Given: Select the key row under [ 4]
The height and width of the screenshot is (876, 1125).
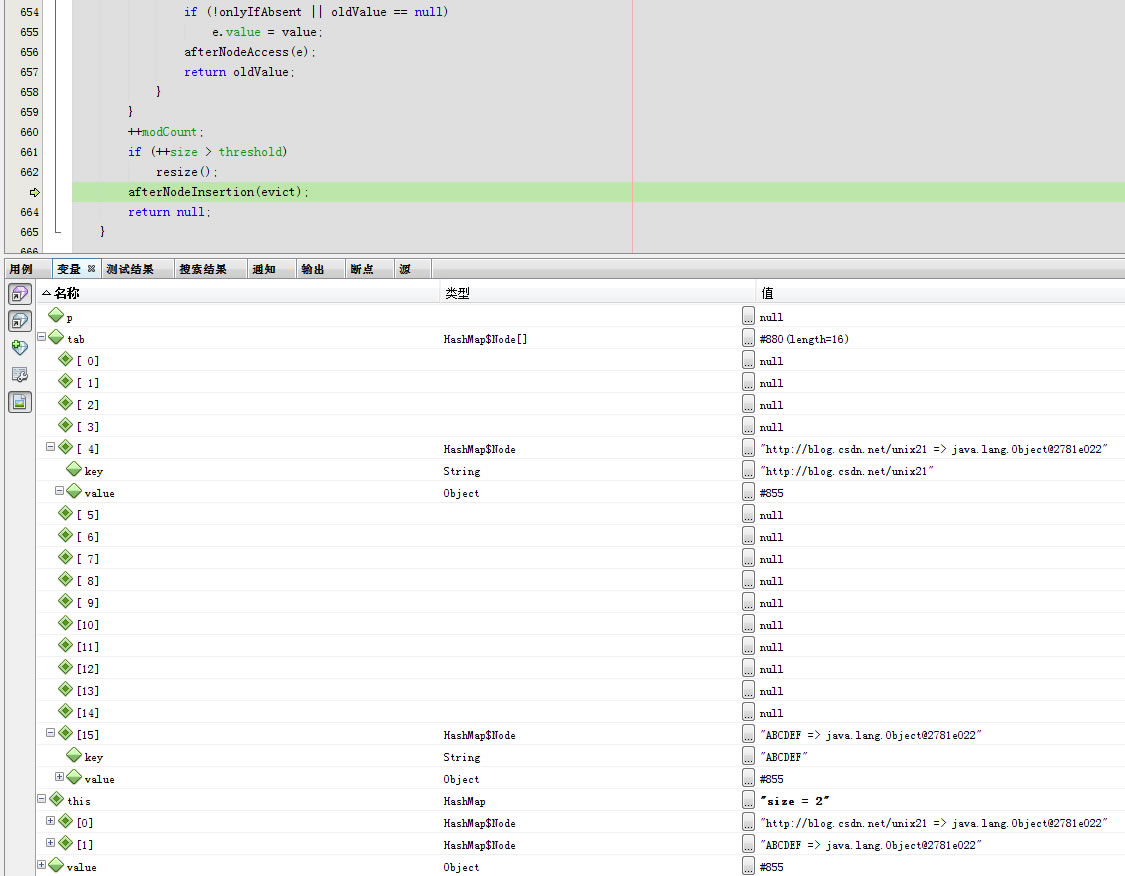Looking at the screenshot, I should point(580,471).
